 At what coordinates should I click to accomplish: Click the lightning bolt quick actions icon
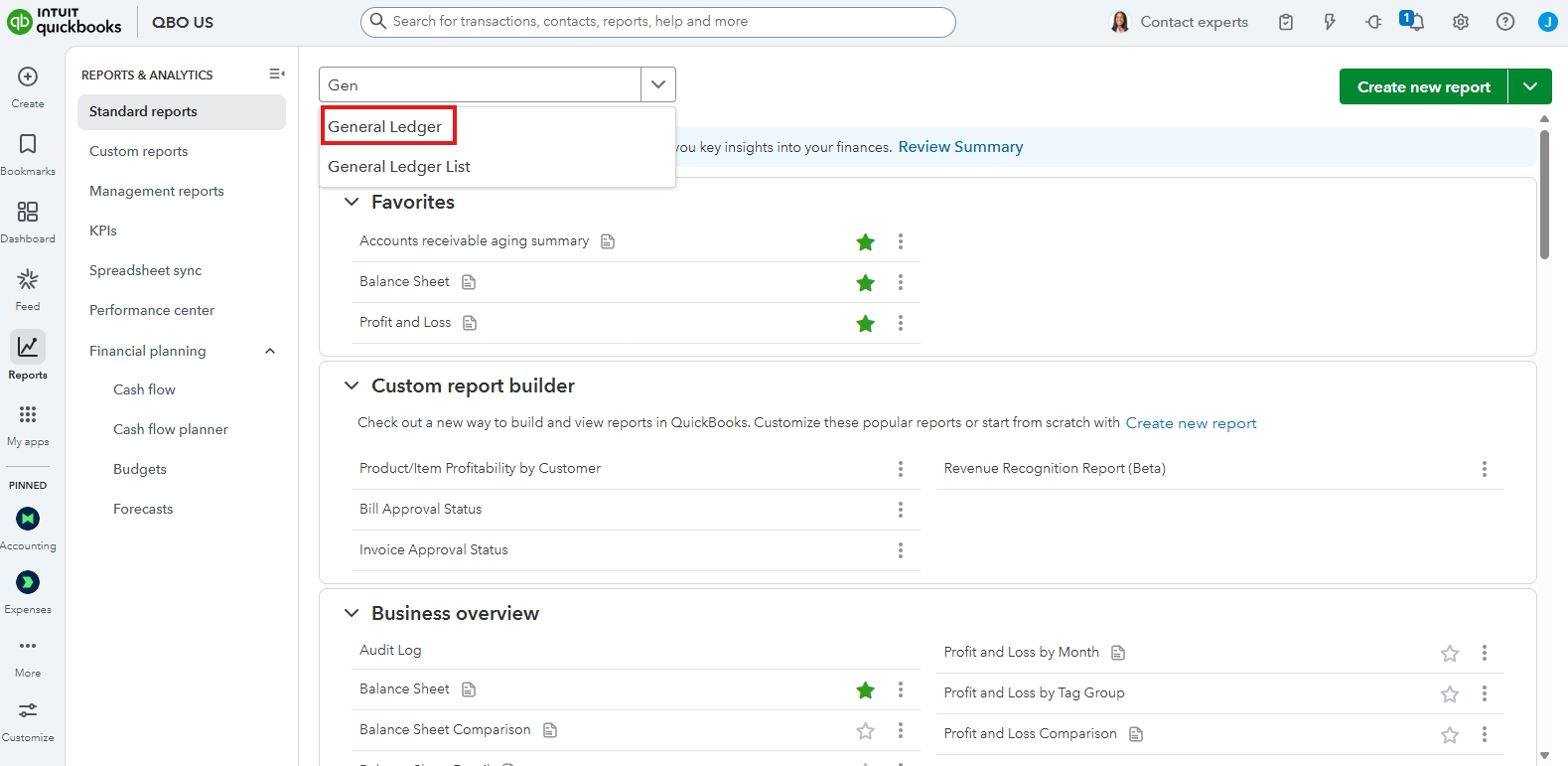[x=1330, y=22]
